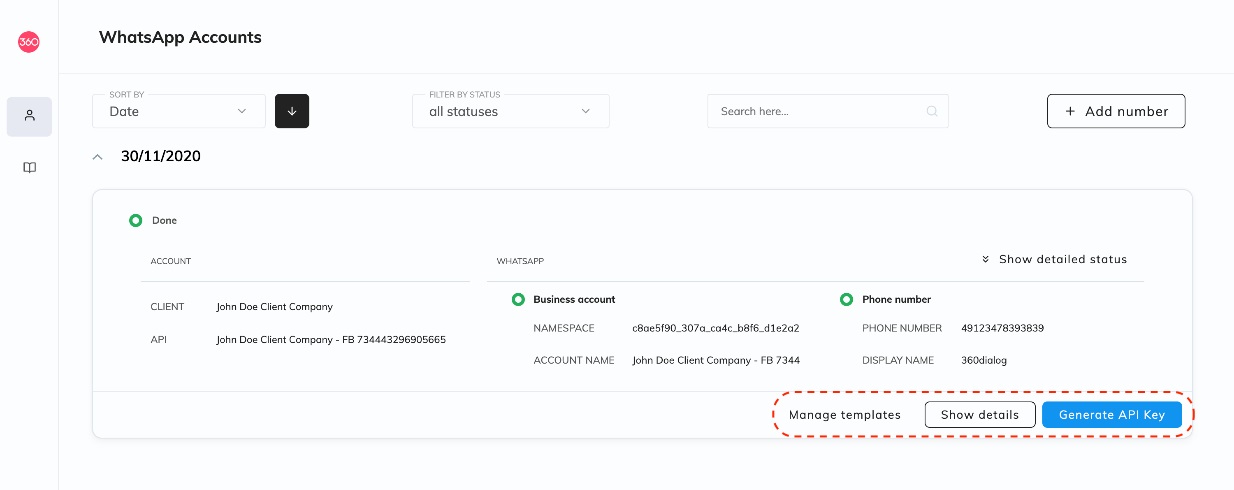Click the 30/11/2020 date label
The width and height of the screenshot is (1234, 490).
pos(161,157)
